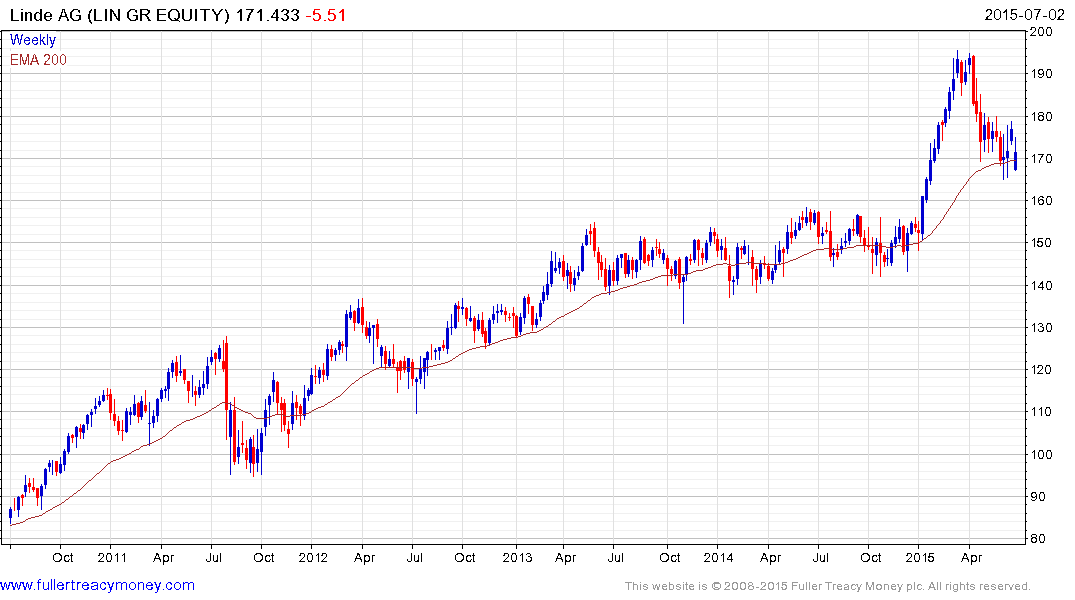Click the 2015 year label on time axis

[919, 557]
